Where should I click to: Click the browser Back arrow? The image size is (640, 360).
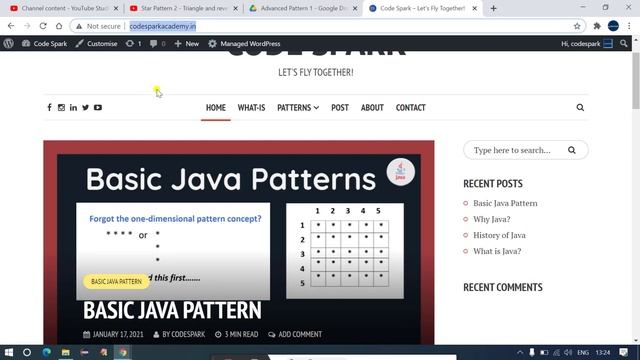[11, 26]
